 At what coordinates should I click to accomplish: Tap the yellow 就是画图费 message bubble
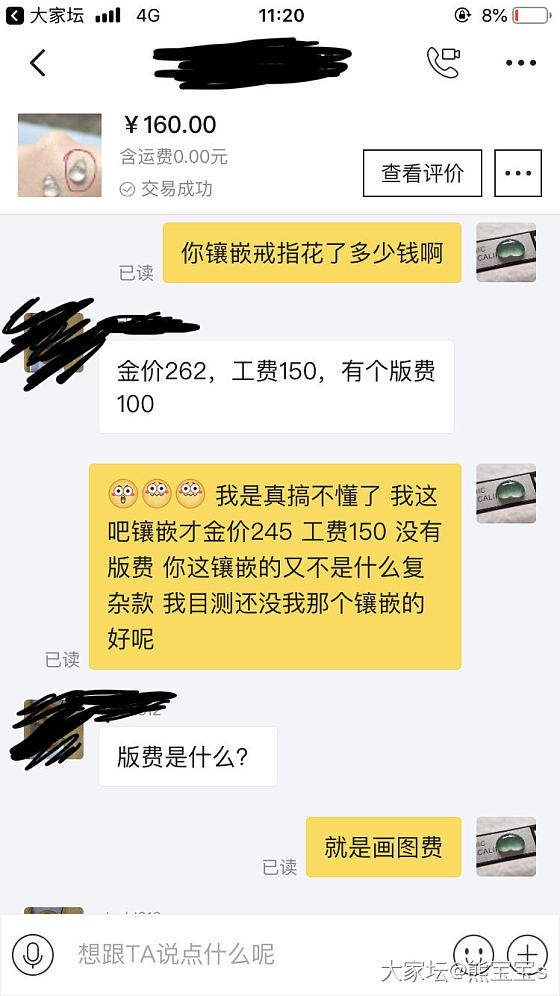[x=383, y=847]
